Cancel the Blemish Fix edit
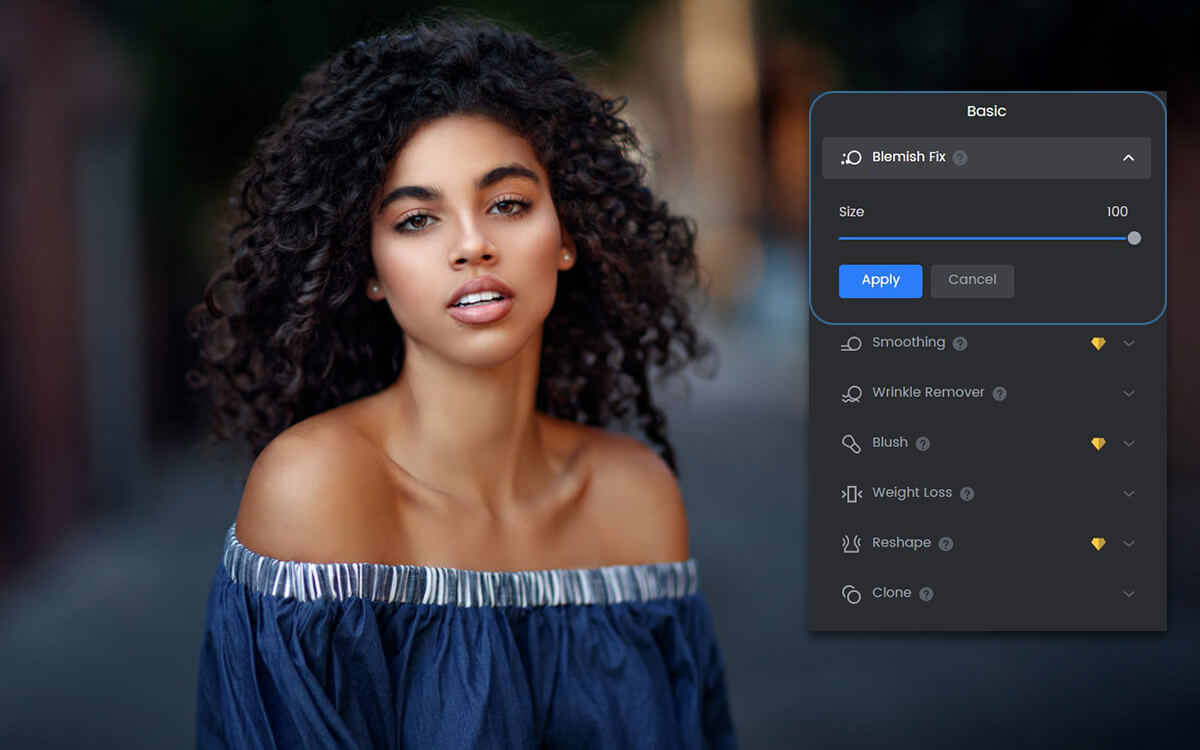 pos(972,281)
